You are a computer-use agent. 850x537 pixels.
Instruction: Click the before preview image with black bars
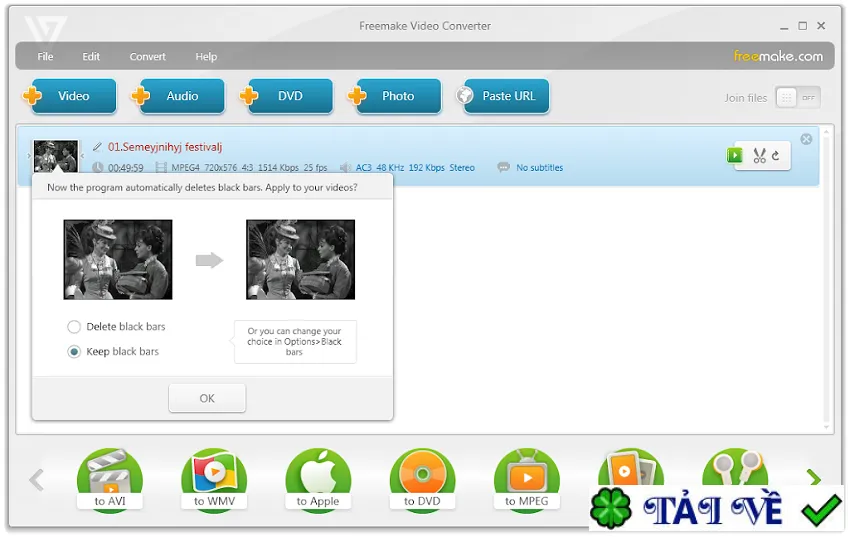click(118, 260)
